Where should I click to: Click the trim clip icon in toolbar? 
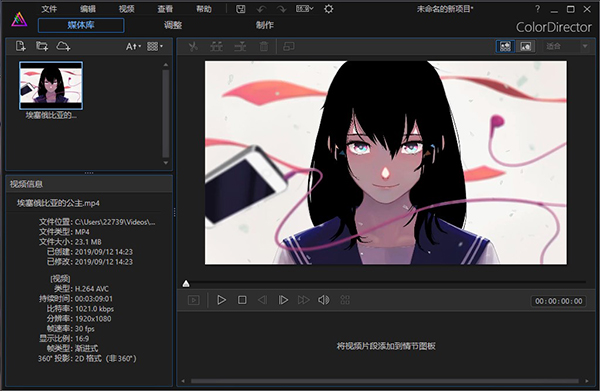(216, 46)
